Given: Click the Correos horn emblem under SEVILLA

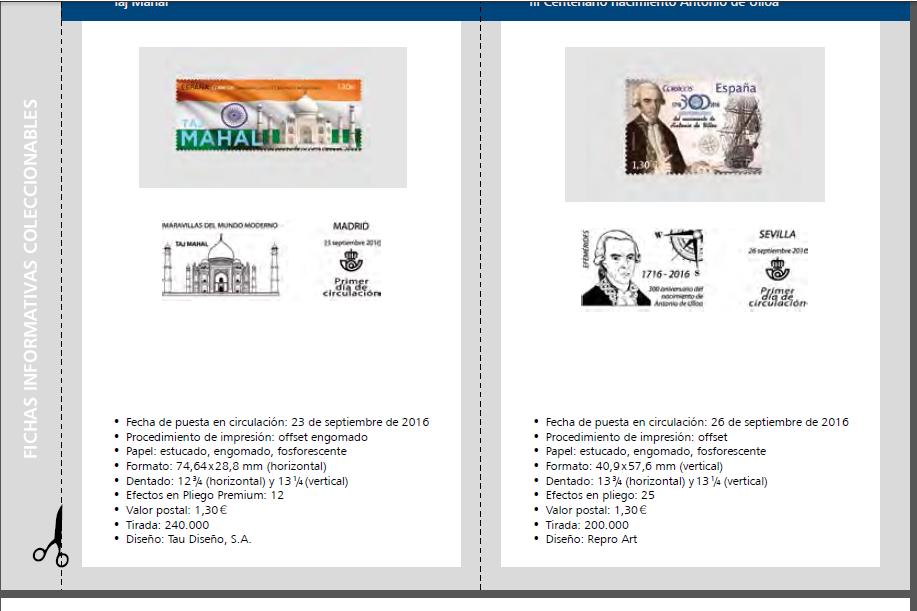Looking at the screenshot, I should pyautogui.click(x=777, y=271).
